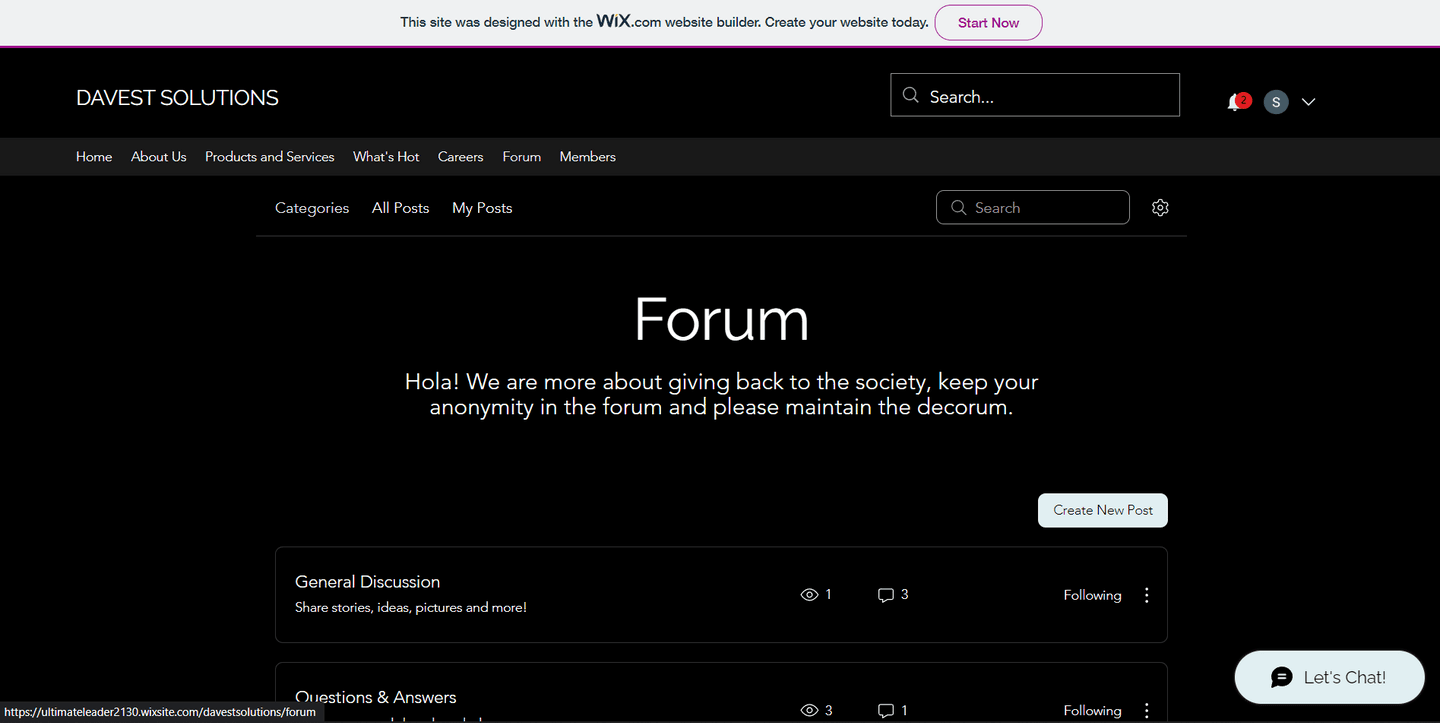Switch to the All Posts tab
1440x723 pixels.
coord(400,208)
